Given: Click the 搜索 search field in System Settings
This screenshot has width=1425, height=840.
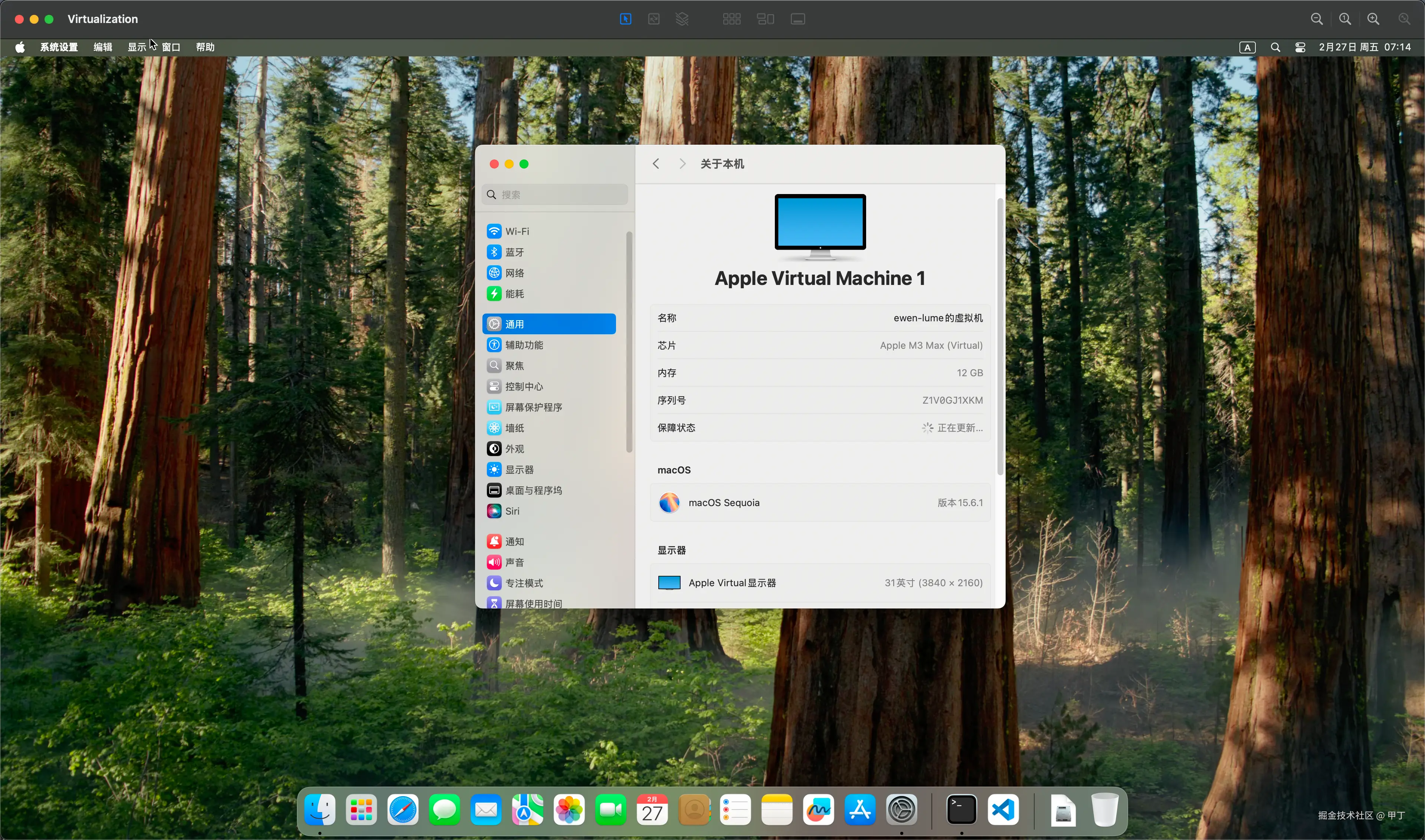Looking at the screenshot, I should click(554, 194).
